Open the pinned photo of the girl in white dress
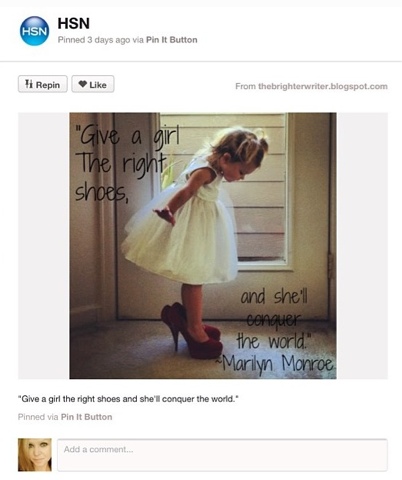The height and width of the screenshot is (480, 402). tap(203, 246)
